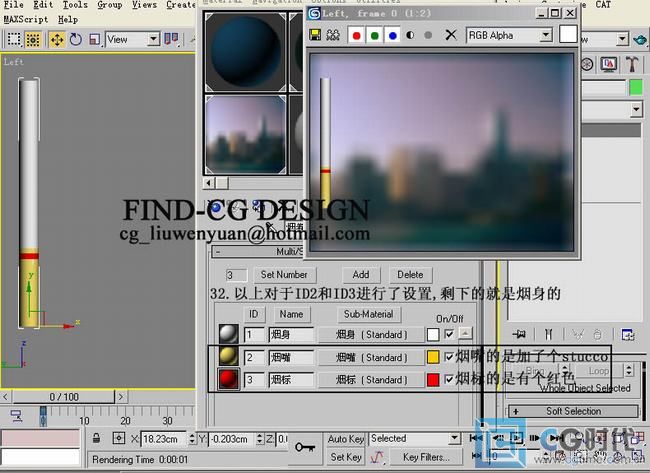Collapse the Multi/Sub-Object rollout header
This screenshot has height=473, width=650.
(x=257, y=252)
